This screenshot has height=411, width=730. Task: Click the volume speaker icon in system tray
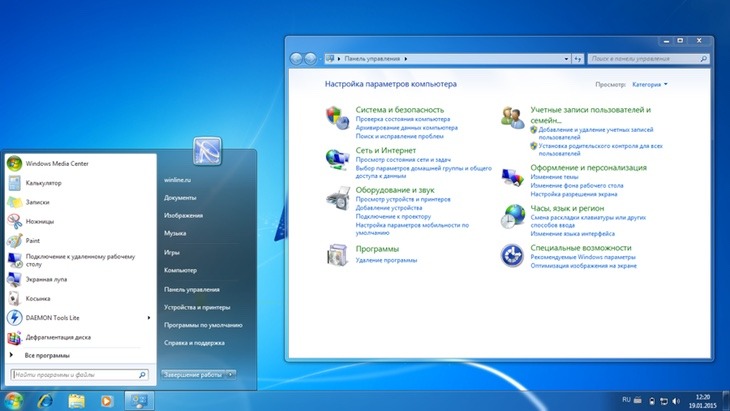click(x=676, y=401)
